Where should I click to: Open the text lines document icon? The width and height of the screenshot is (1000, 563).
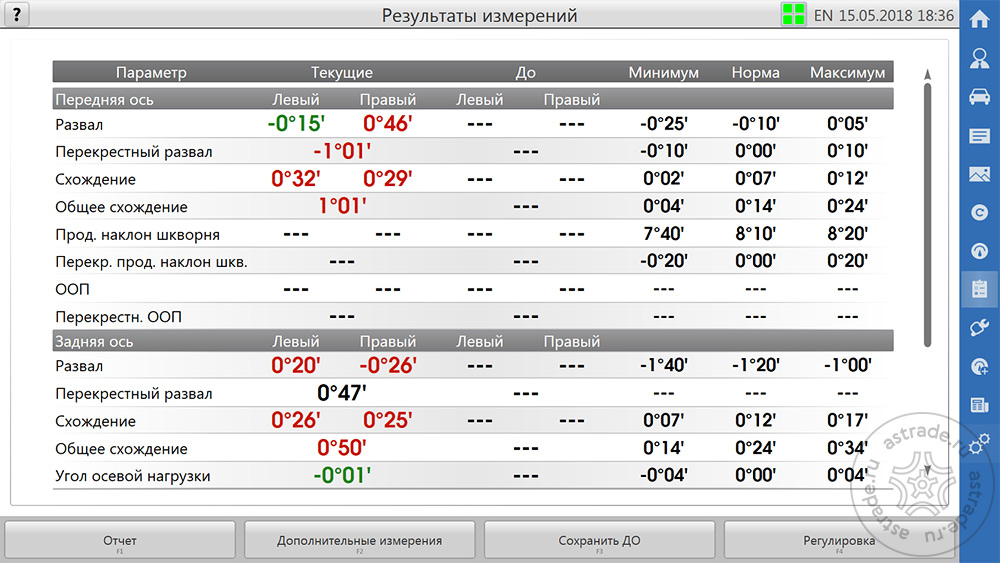(980, 136)
